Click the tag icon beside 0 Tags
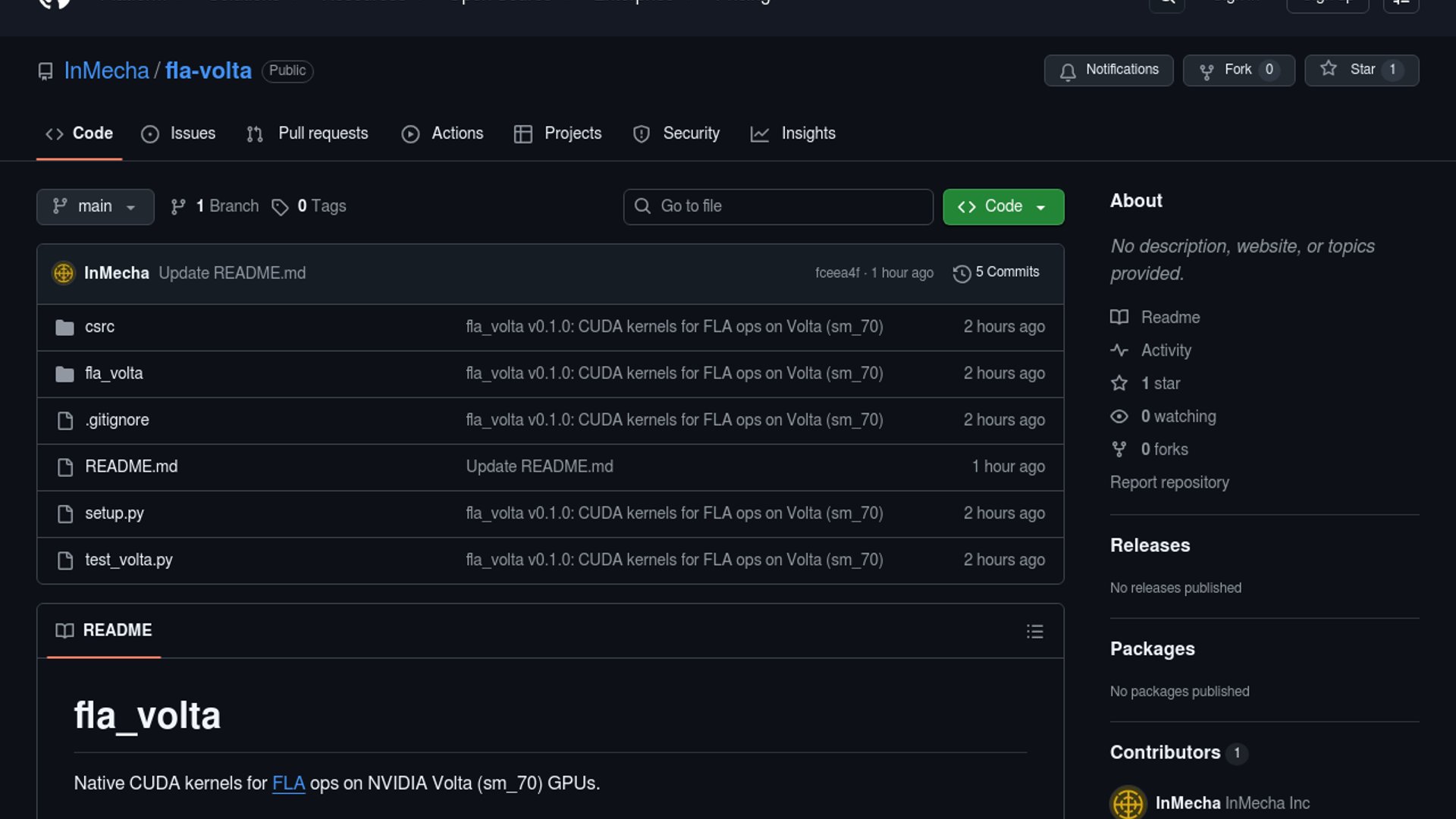Viewport: 1456px width, 819px height. point(280,207)
